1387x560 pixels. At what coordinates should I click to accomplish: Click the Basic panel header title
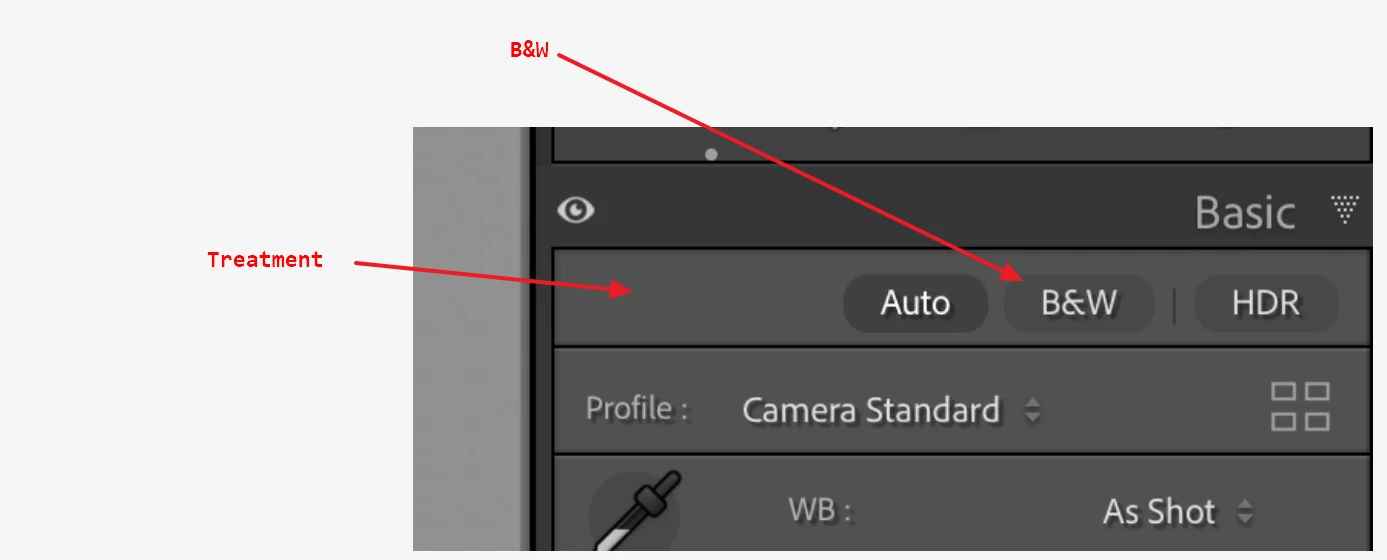tap(1245, 212)
